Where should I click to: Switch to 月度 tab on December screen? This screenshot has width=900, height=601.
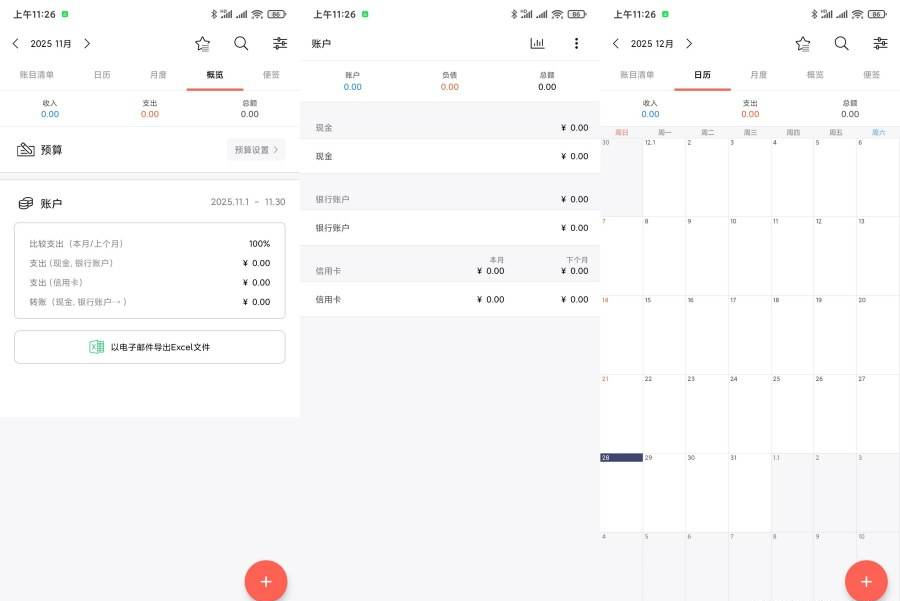coord(759,75)
